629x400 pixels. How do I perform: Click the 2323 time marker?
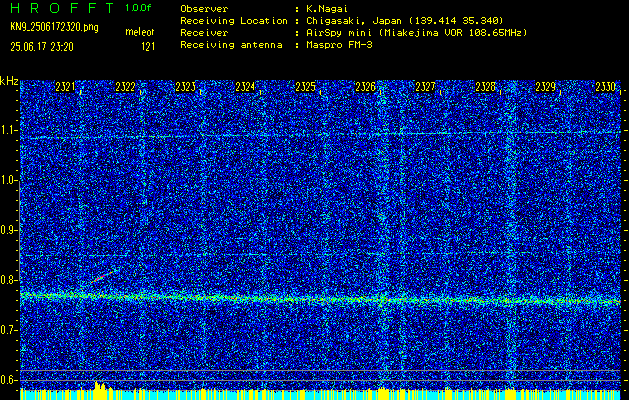[185, 87]
